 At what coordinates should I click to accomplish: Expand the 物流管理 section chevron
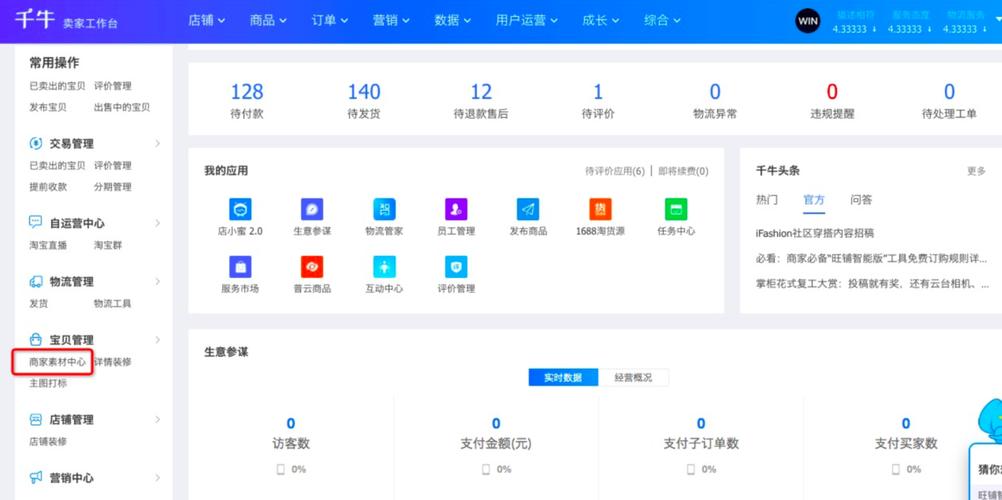point(158,281)
